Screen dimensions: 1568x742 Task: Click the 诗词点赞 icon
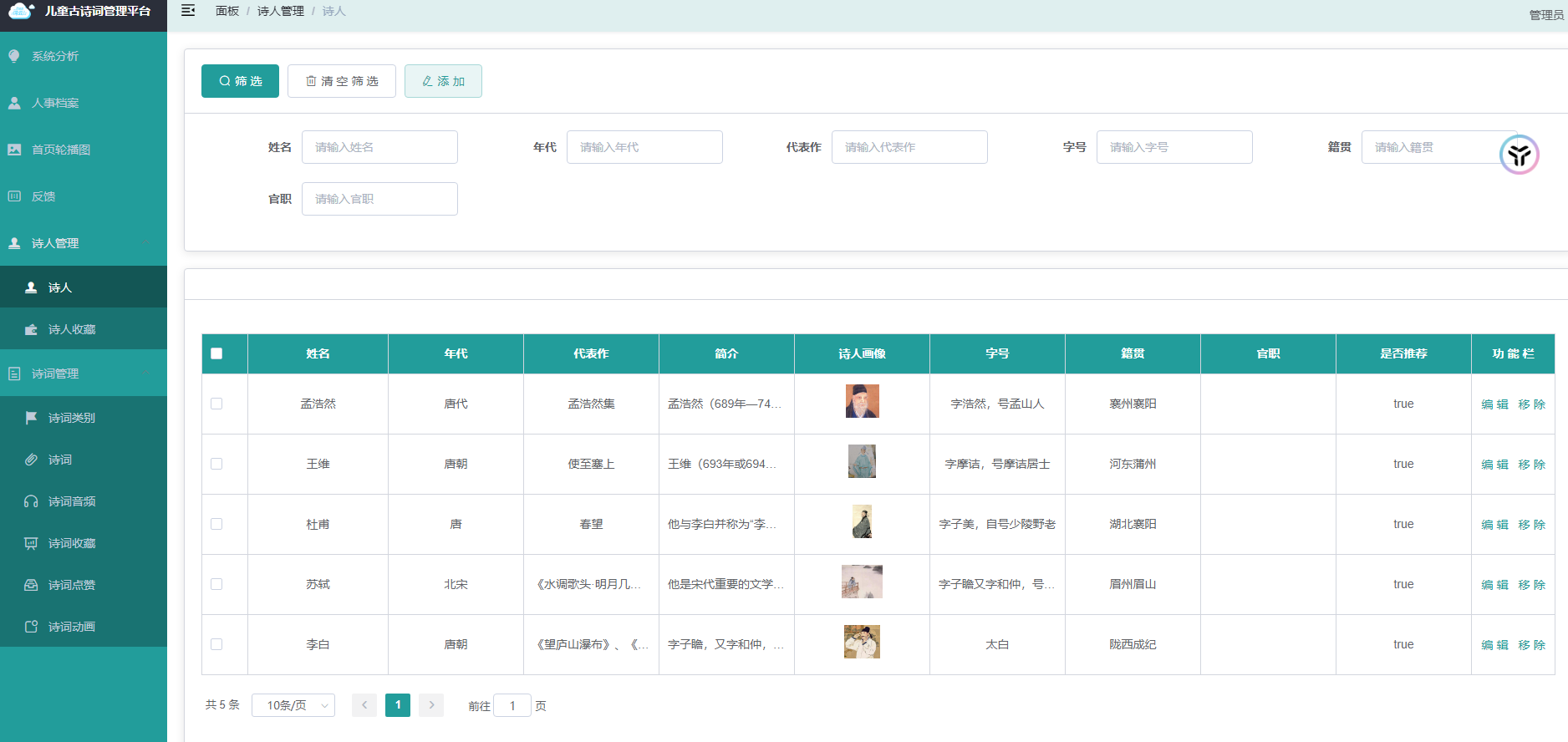[31, 585]
